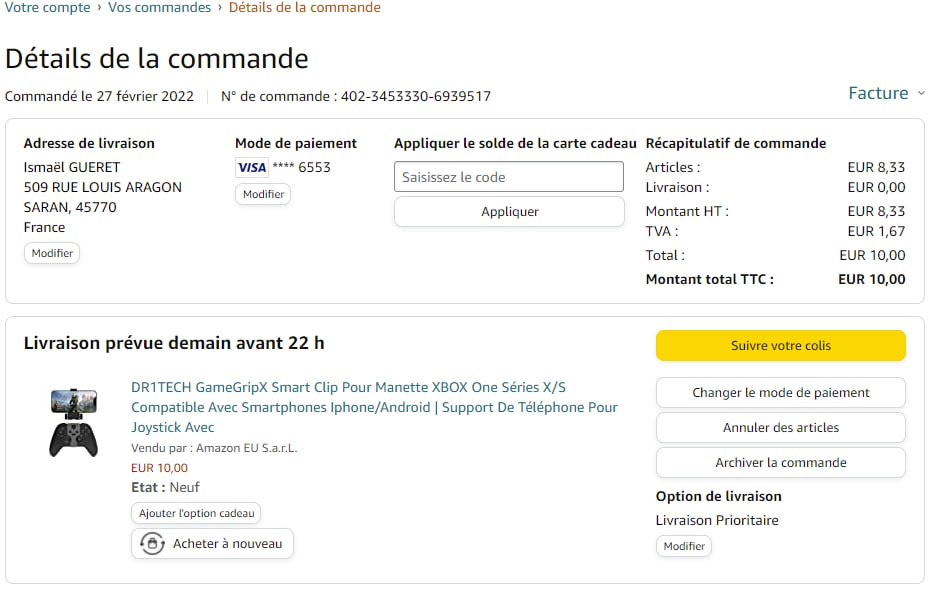Click the gift card code input field
The image size is (951, 598).
point(508,177)
